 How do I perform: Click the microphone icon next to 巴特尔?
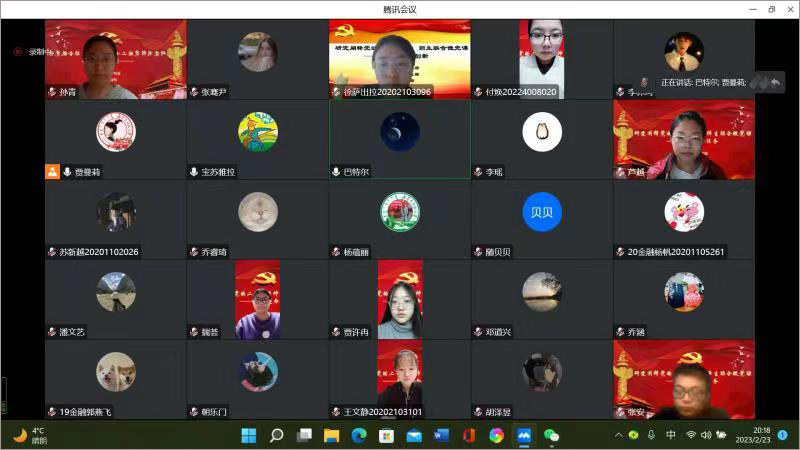click(x=336, y=172)
